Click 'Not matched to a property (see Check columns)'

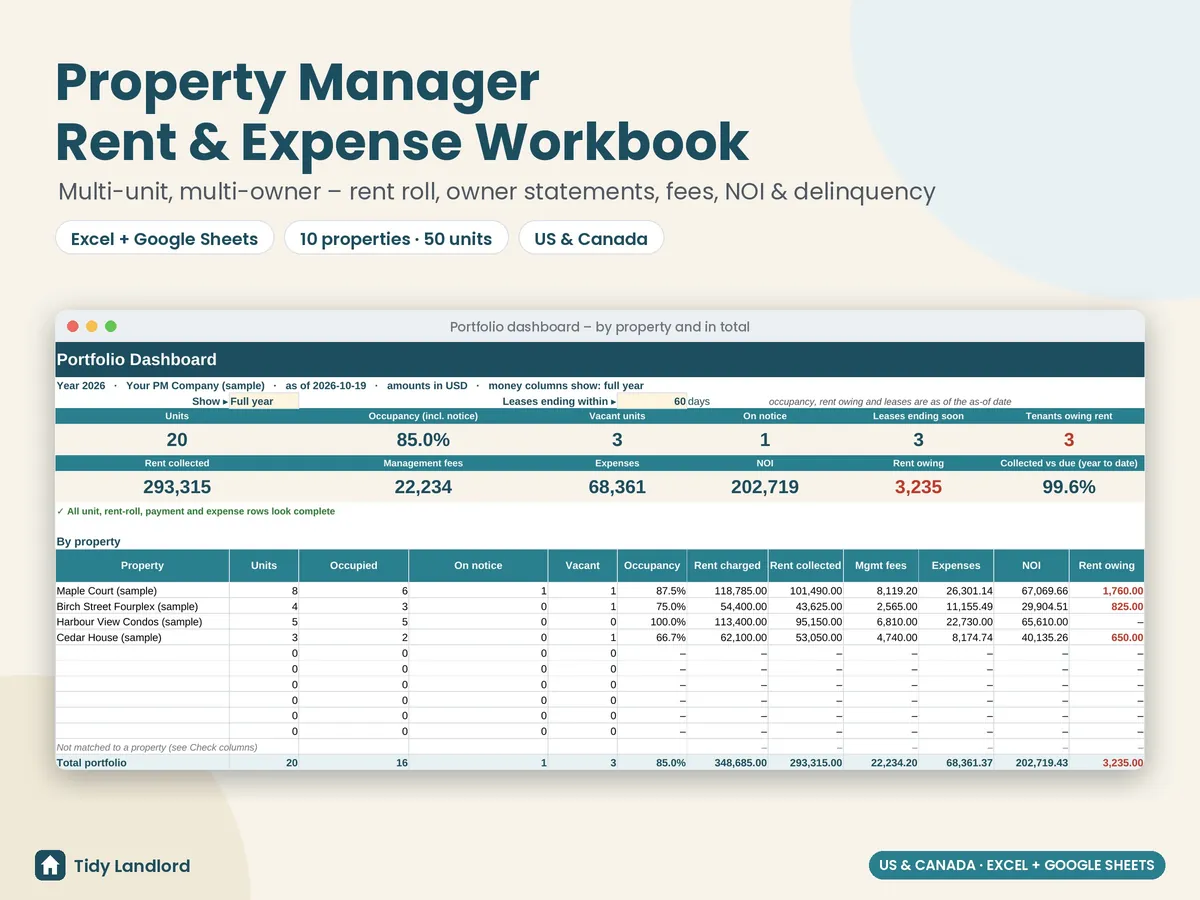pos(157,747)
